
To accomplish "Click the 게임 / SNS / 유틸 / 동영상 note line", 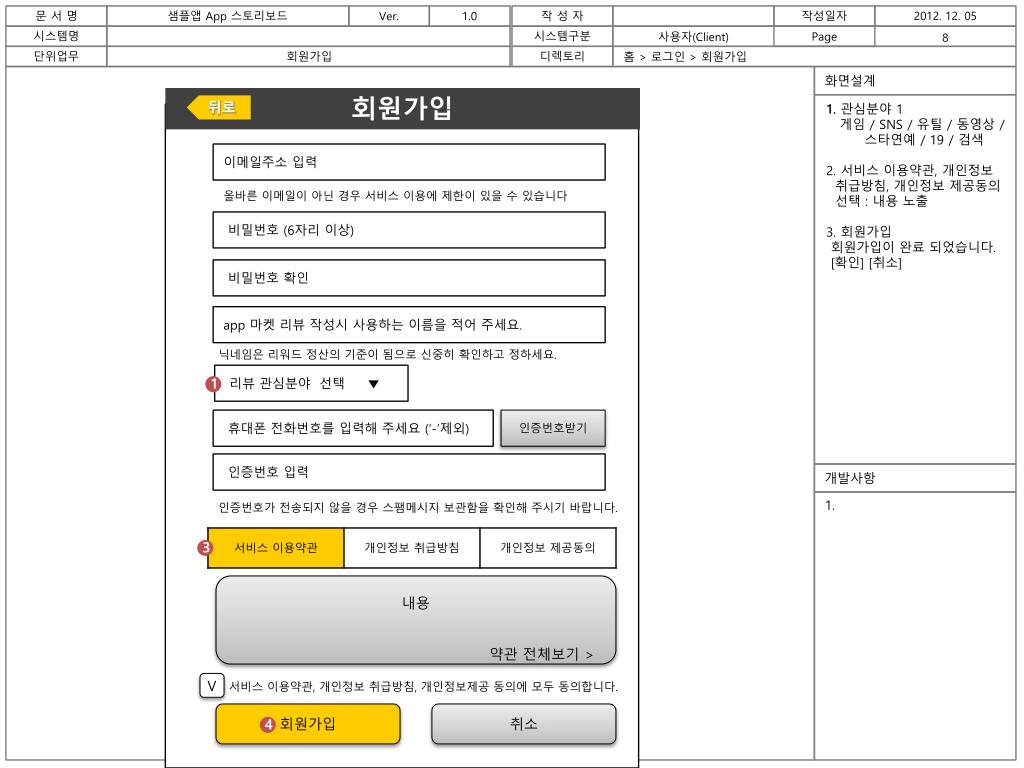I will click(922, 124).
